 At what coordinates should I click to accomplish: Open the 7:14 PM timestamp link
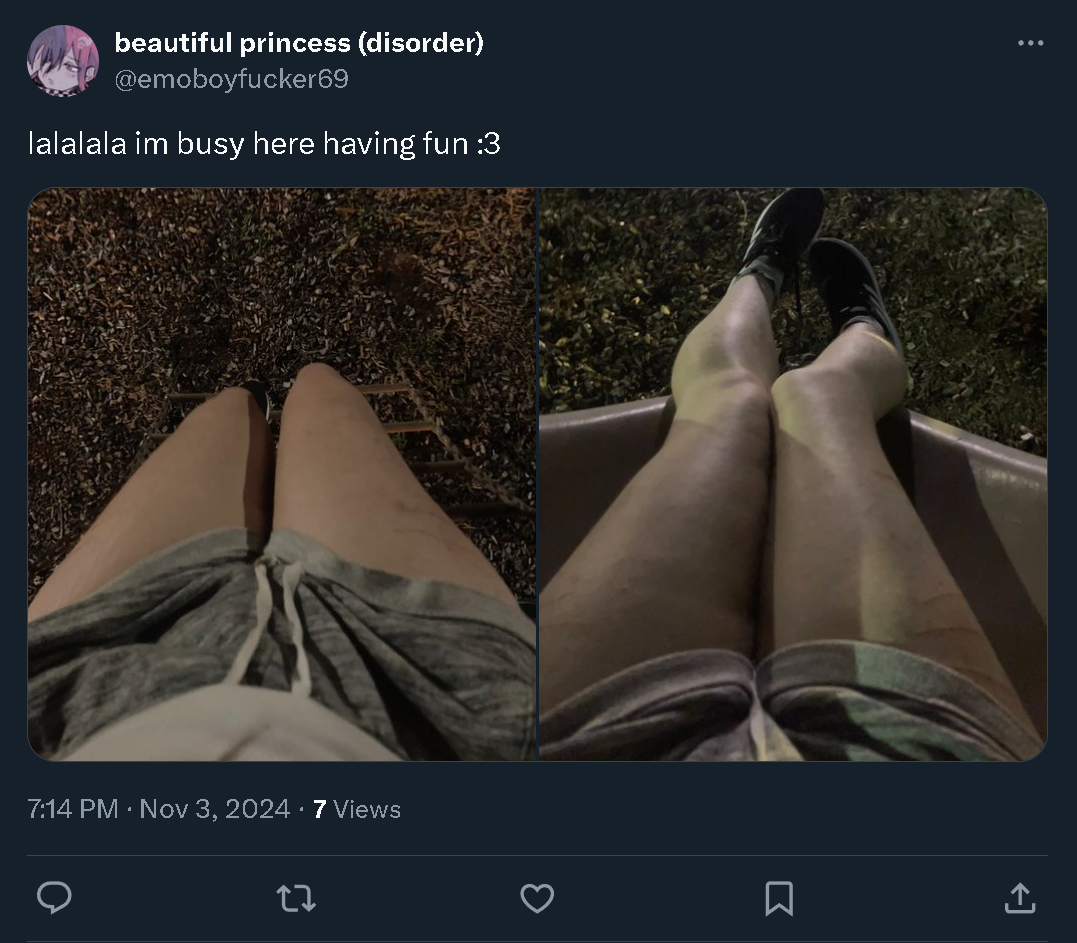(73, 809)
